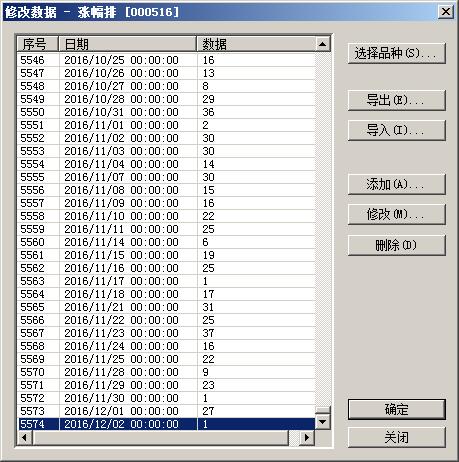Select row 5559 dated 2016/11/11

(166, 229)
